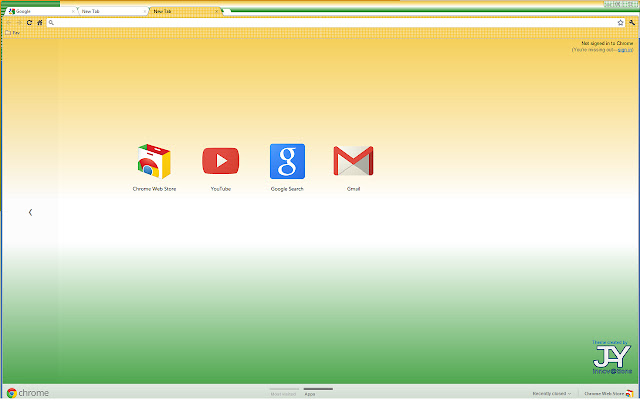Image resolution: width=640 pixels, height=400 pixels.
Task: Open the Chrome Web Store footer link
Action: point(608,394)
